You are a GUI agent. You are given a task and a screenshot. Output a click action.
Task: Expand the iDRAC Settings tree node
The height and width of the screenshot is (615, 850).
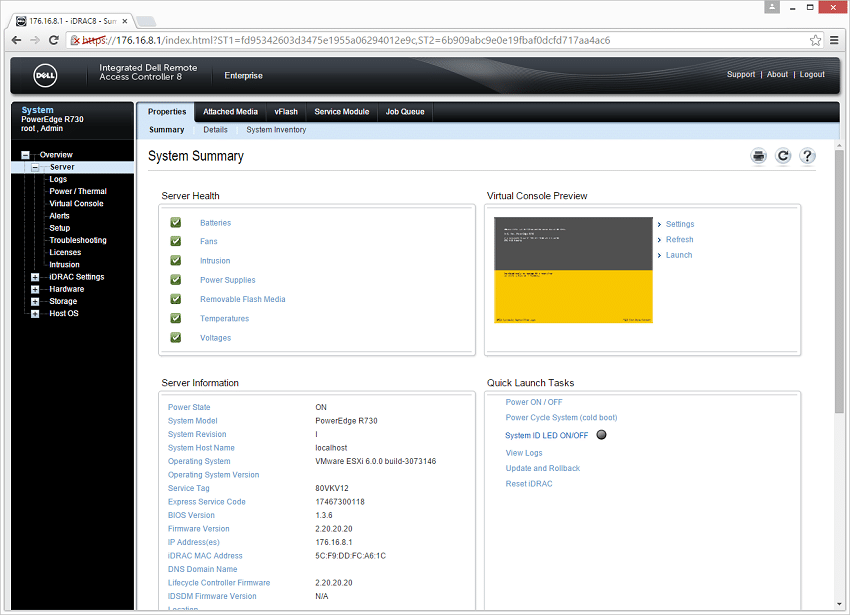[35, 277]
